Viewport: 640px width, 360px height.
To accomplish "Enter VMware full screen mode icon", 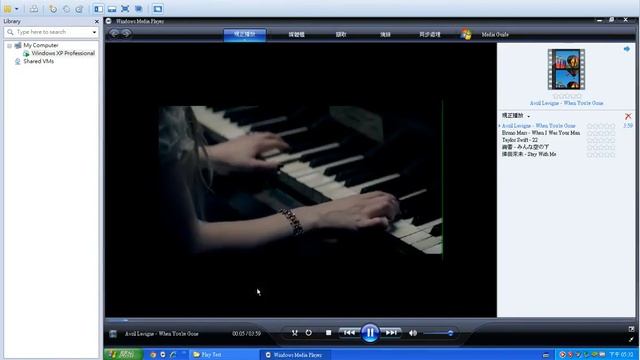I will tap(125, 9).
